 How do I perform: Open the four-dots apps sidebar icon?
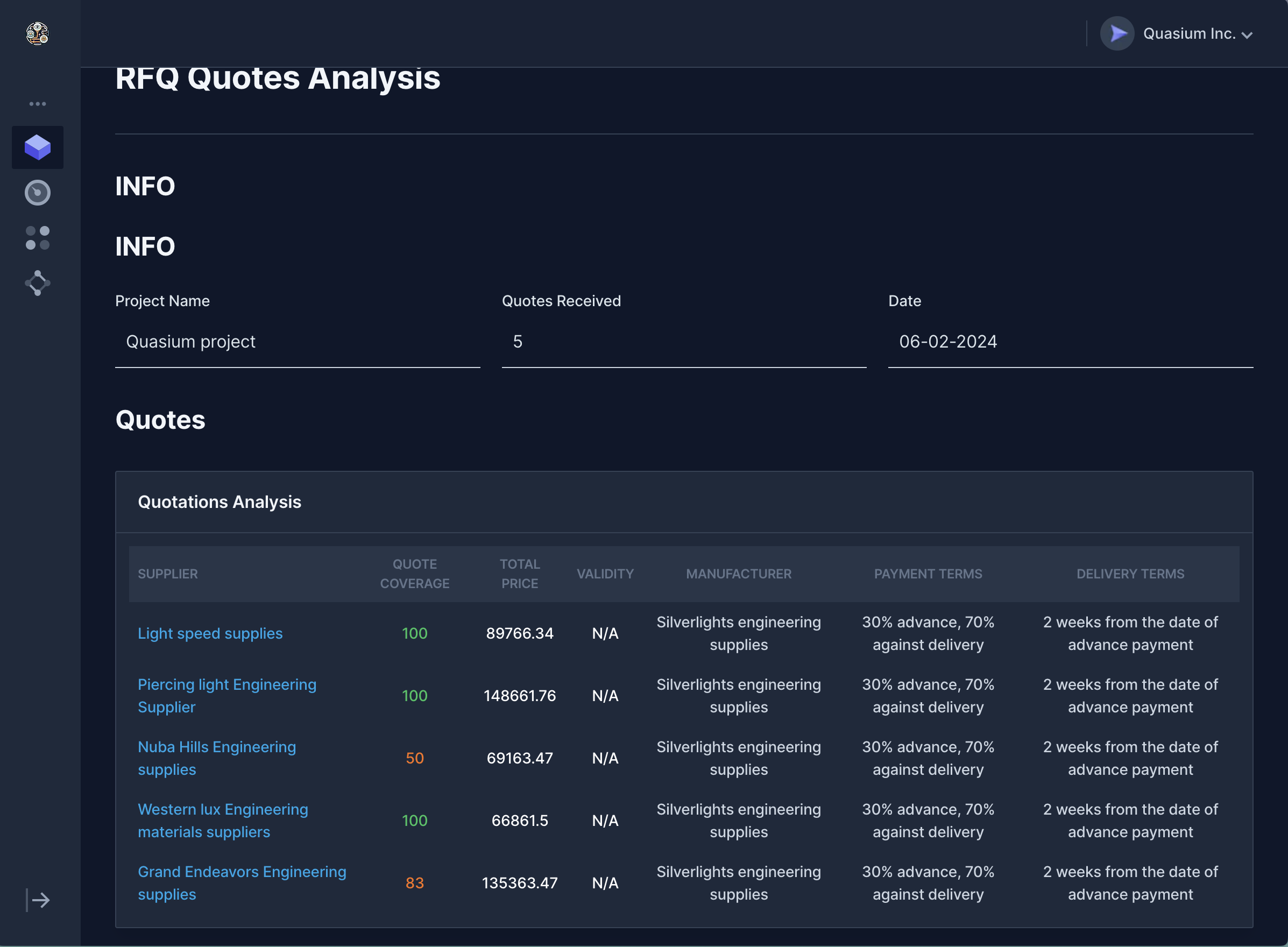click(37, 238)
